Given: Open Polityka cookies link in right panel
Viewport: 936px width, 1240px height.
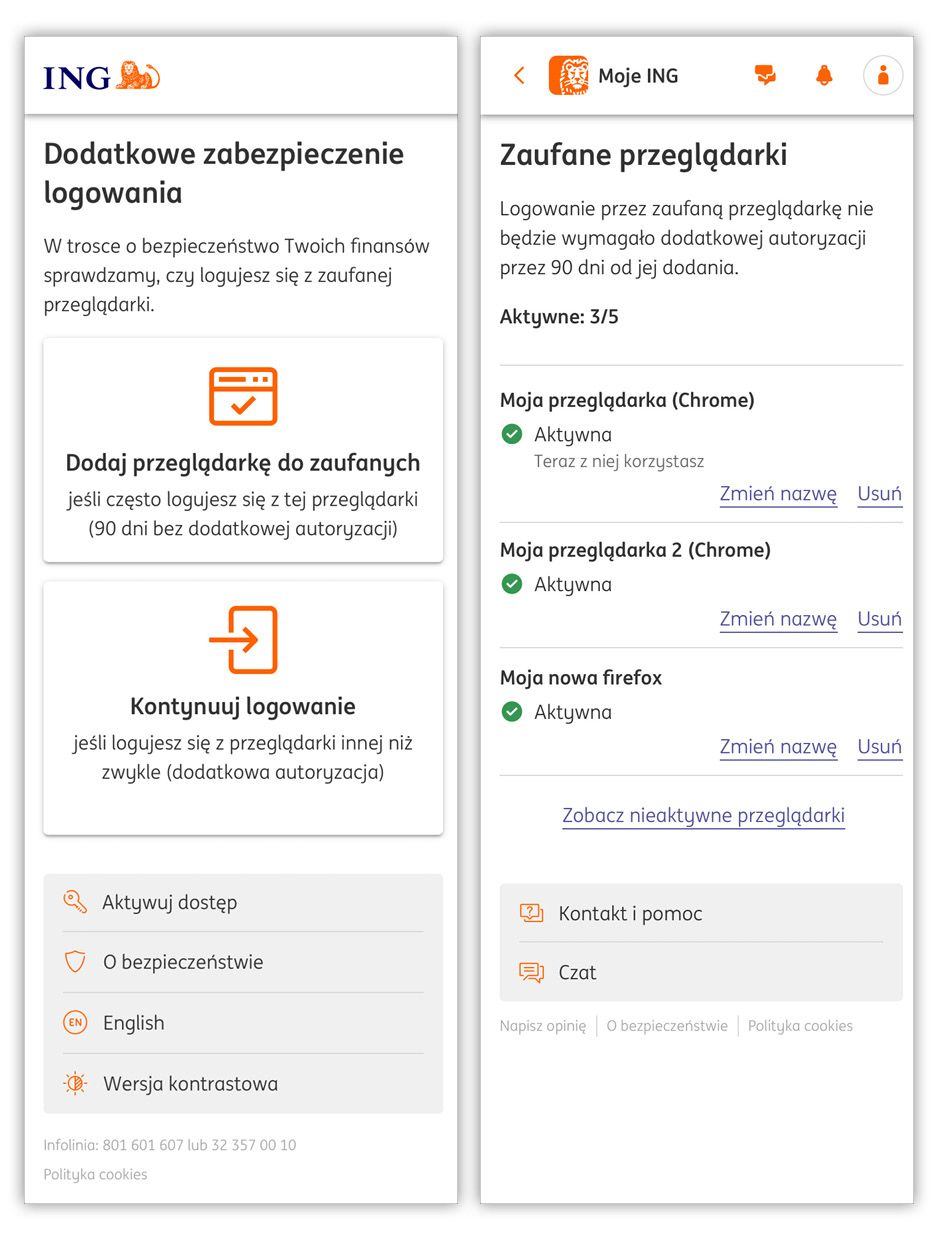Looking at the screenshot, I should click(800, 1026).
